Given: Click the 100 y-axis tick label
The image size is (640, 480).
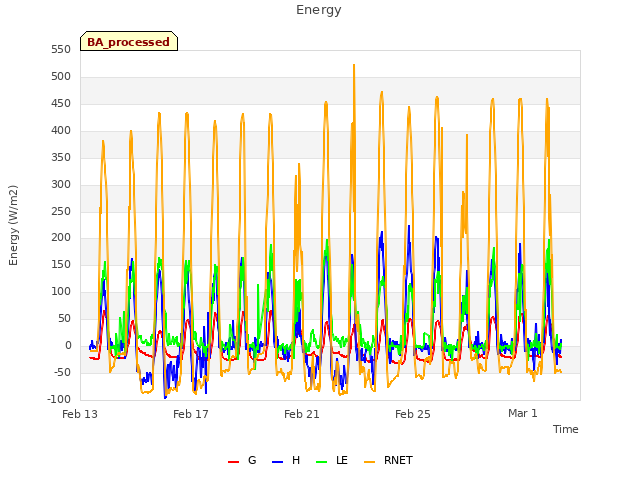Looking at the screenshot, I should click(61, 291).
